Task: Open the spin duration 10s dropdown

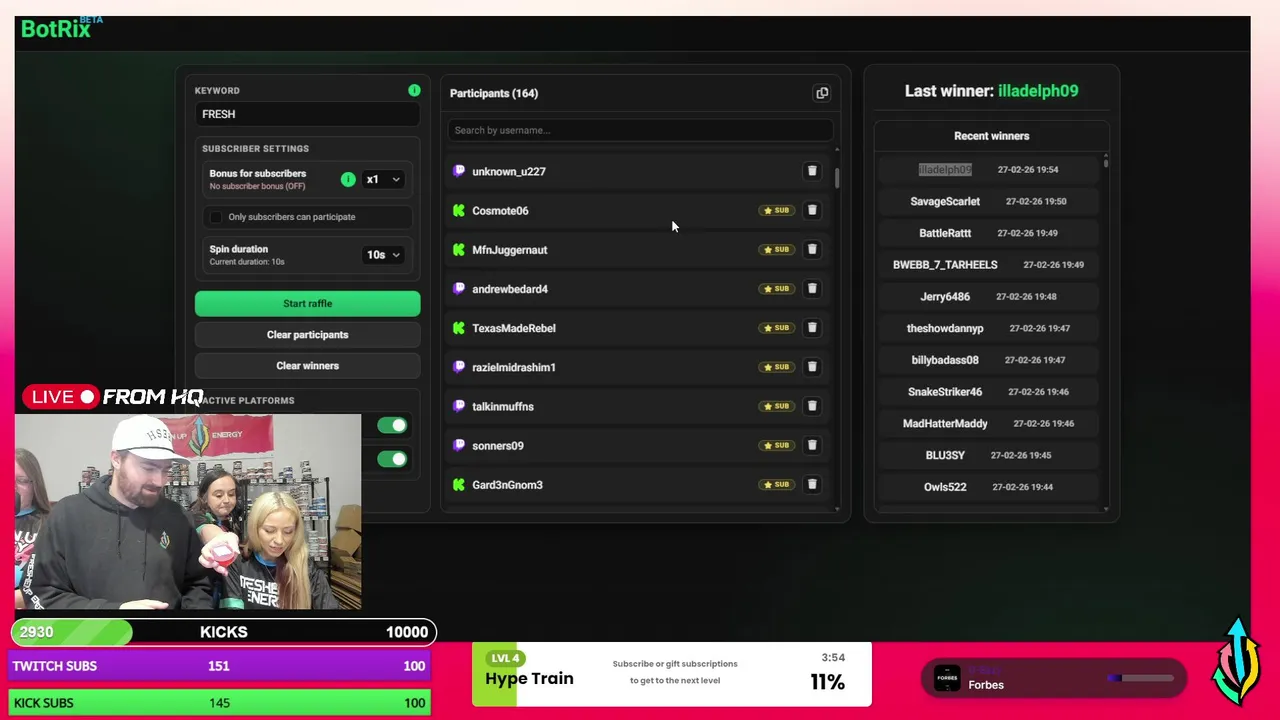Action: 383,255
